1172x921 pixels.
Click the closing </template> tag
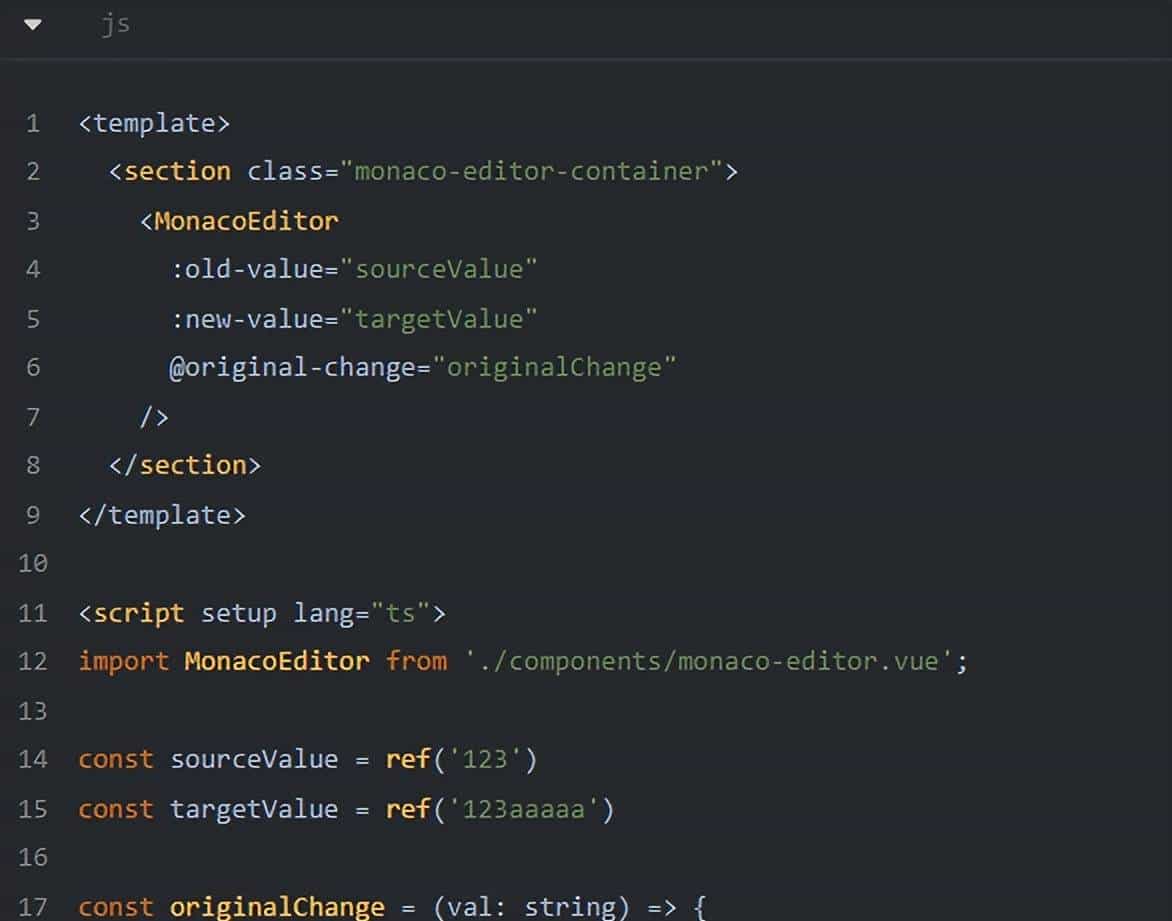pos(161,515)
